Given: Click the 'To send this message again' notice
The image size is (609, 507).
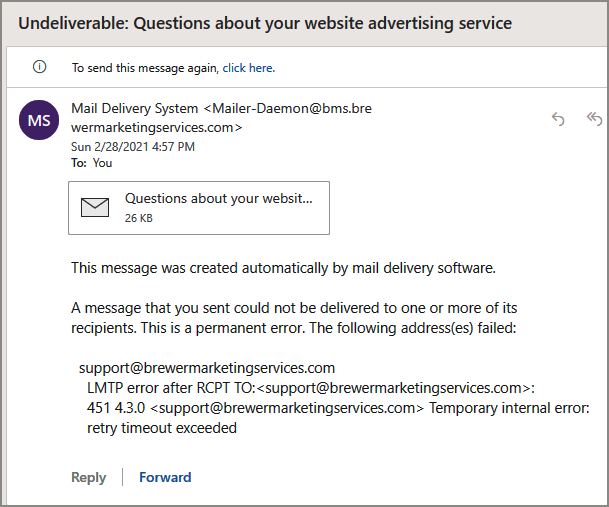Looking at the screenshot, I should point(173,68).
